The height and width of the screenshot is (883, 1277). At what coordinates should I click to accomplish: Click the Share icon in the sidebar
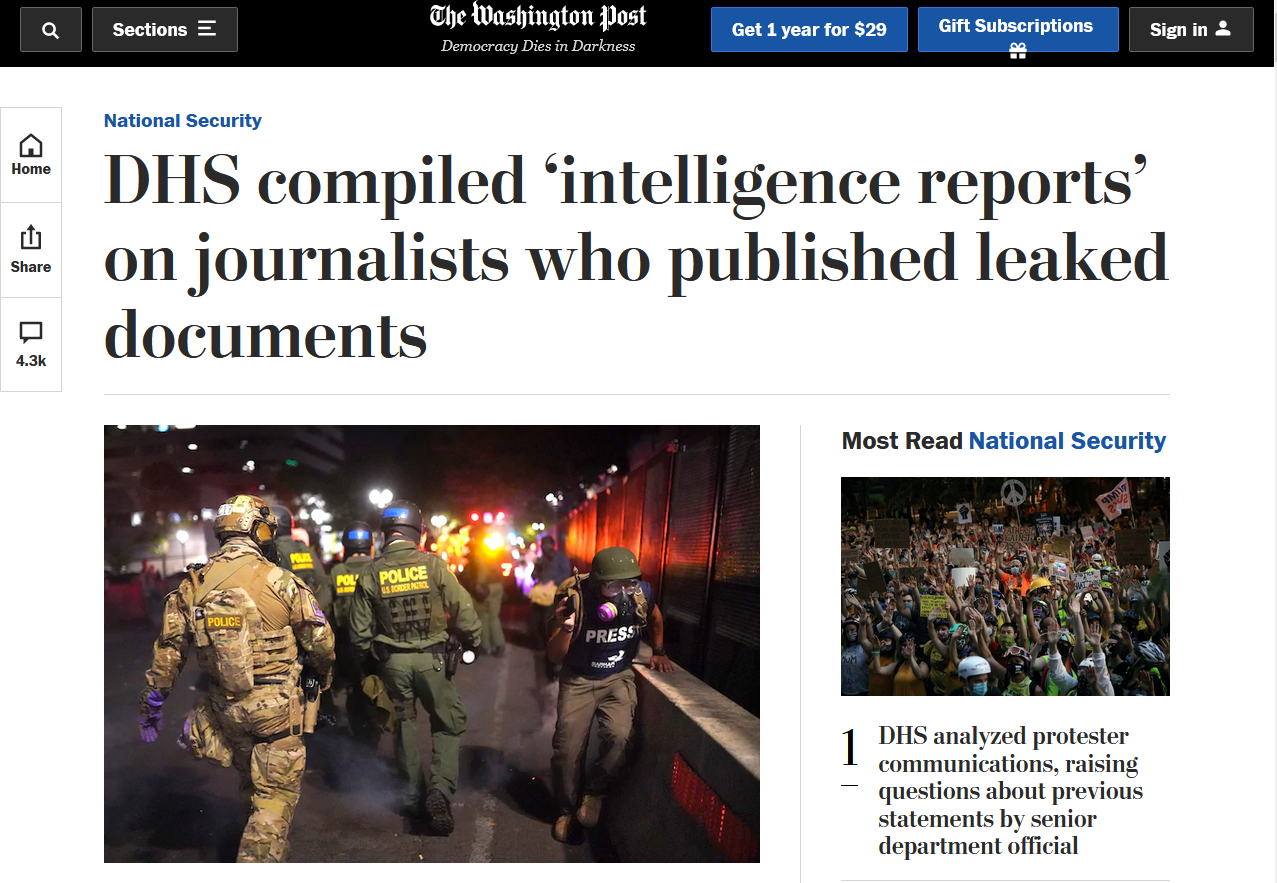31,238
